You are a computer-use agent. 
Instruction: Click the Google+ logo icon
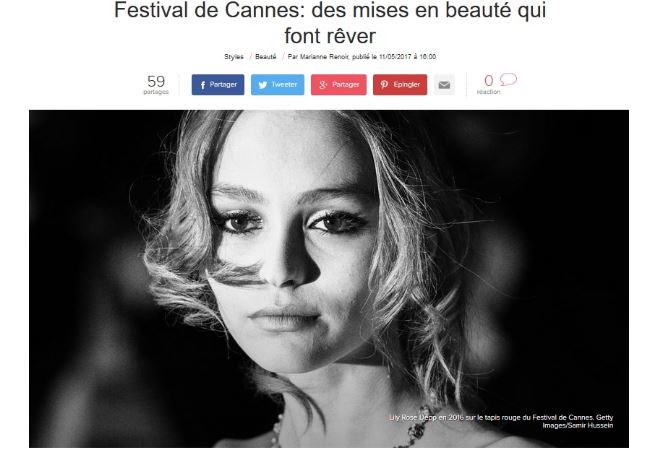tap(323, 85)
